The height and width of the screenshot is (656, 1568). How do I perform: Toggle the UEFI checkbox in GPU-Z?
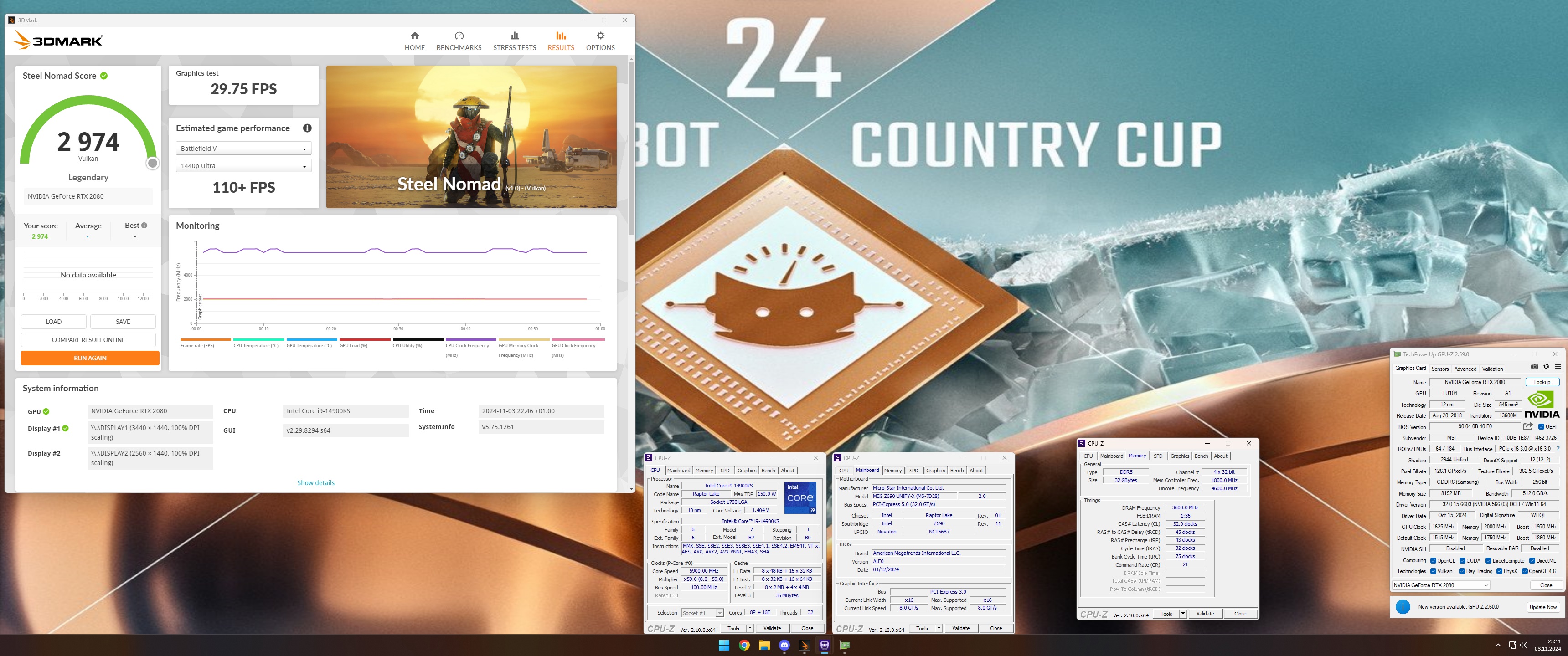(1541, 426)
